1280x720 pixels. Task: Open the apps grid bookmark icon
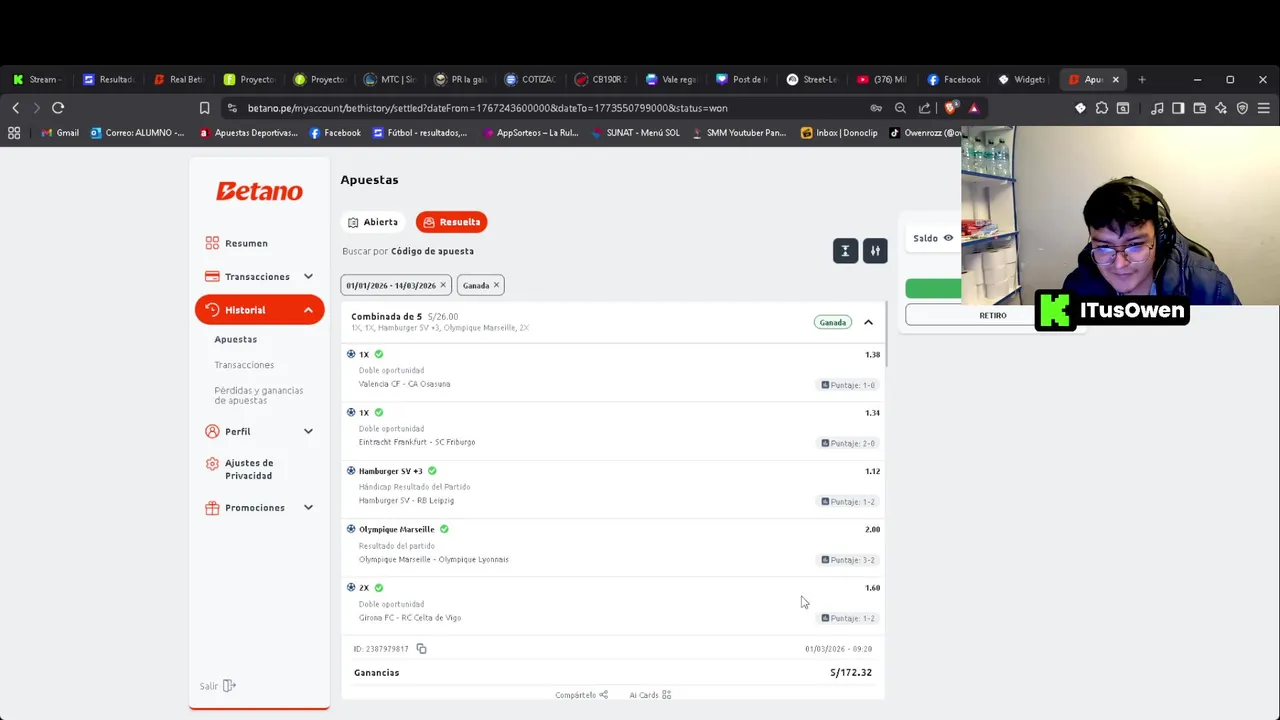14,133
